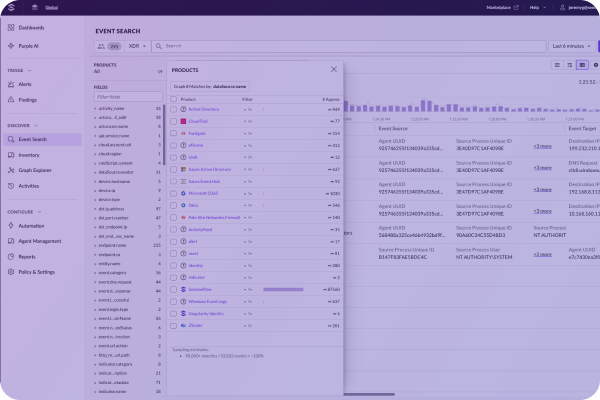Select the SentinelOne checkbox
600x400 pixels.
(x=172, y=288)
